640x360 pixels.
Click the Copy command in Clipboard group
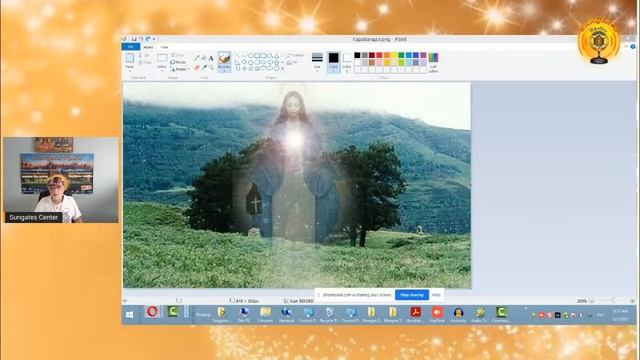point(144,62)
